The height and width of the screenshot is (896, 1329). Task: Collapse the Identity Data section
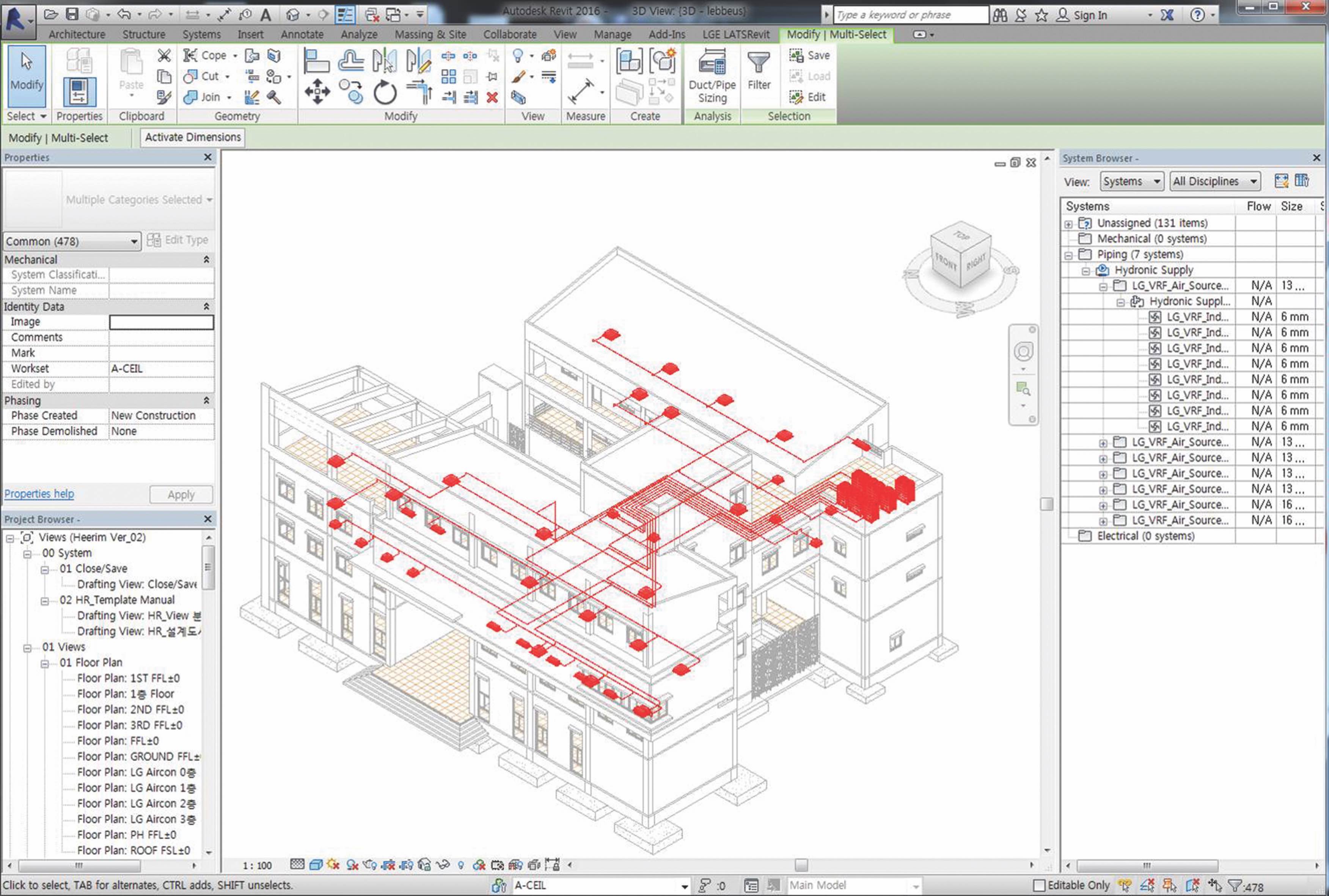206,307
